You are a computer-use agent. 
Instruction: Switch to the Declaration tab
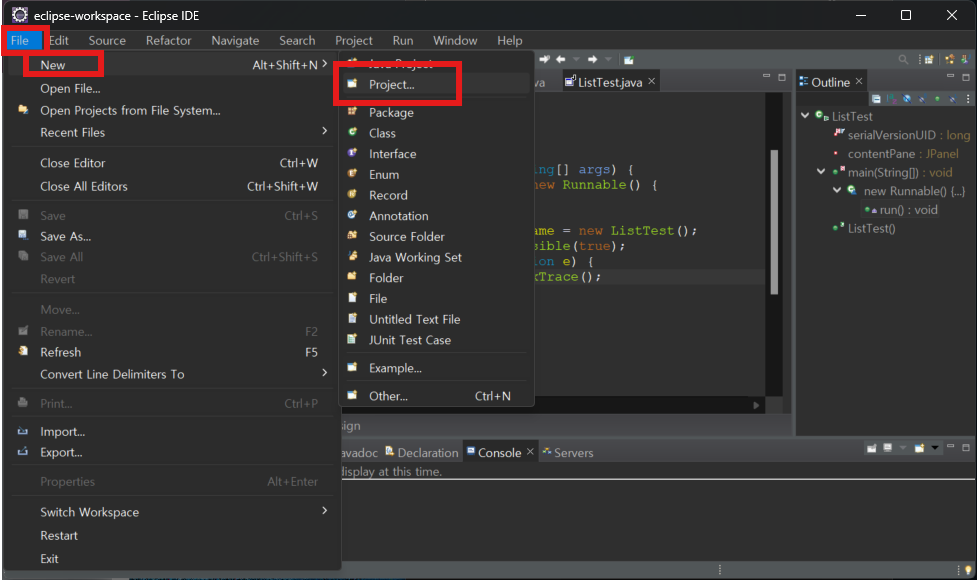click(x=422, y=453)
